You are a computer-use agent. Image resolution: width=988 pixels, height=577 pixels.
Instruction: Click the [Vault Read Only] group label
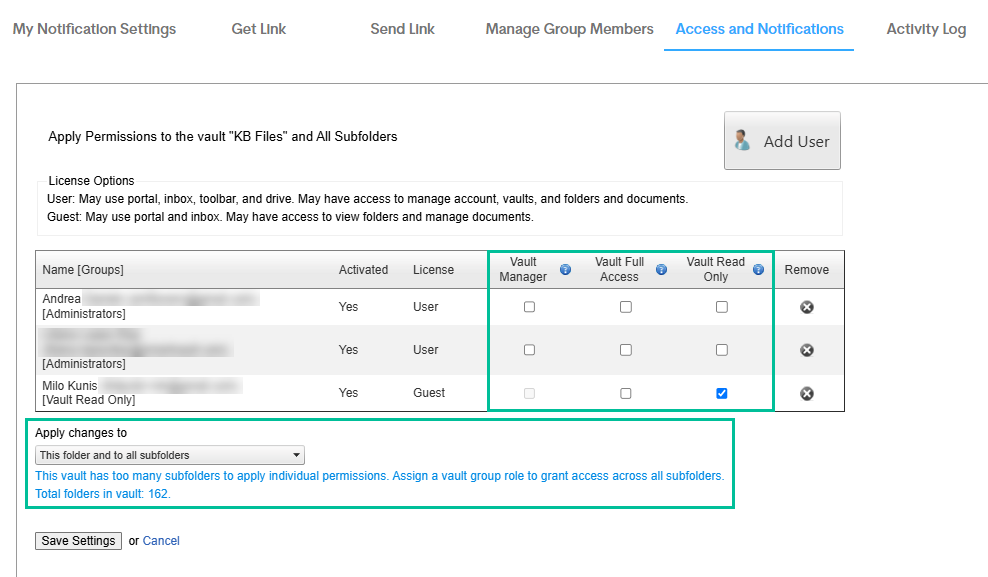click(89, 400)
